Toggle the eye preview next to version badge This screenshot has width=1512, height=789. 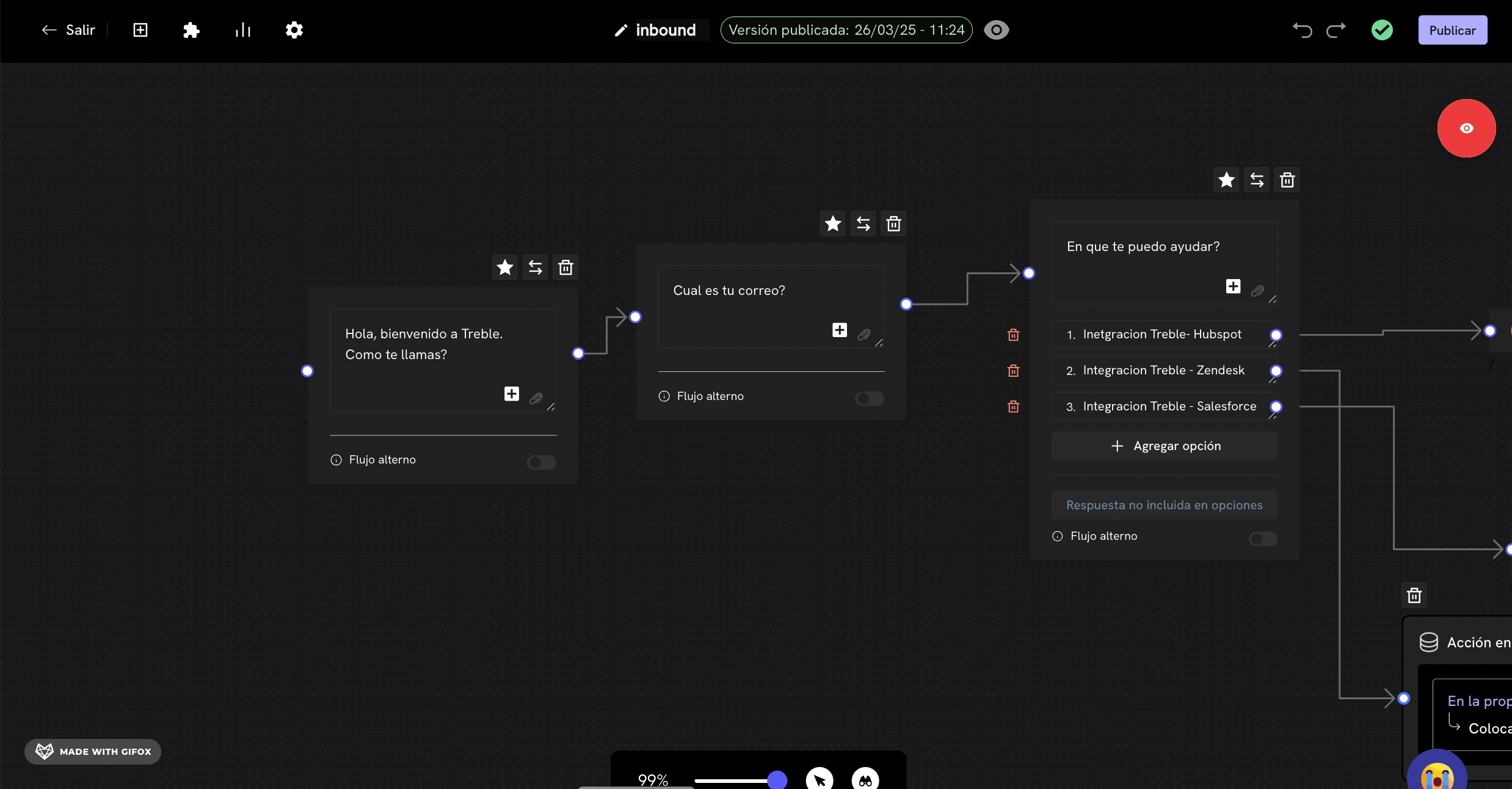coord(997,30)
